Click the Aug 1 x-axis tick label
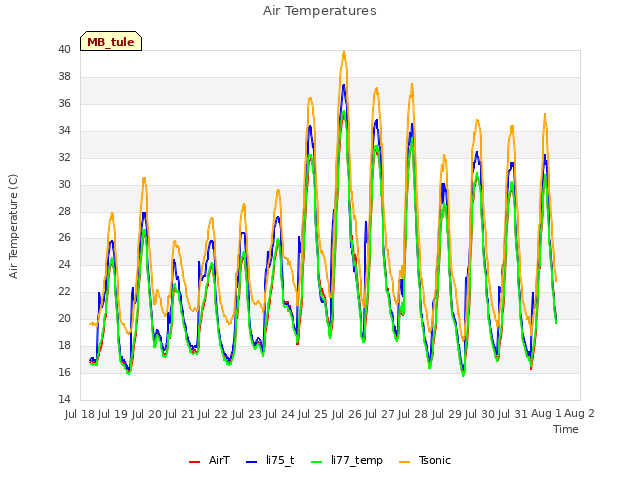This screenshot has height=480, width=640. coord(546,413)
